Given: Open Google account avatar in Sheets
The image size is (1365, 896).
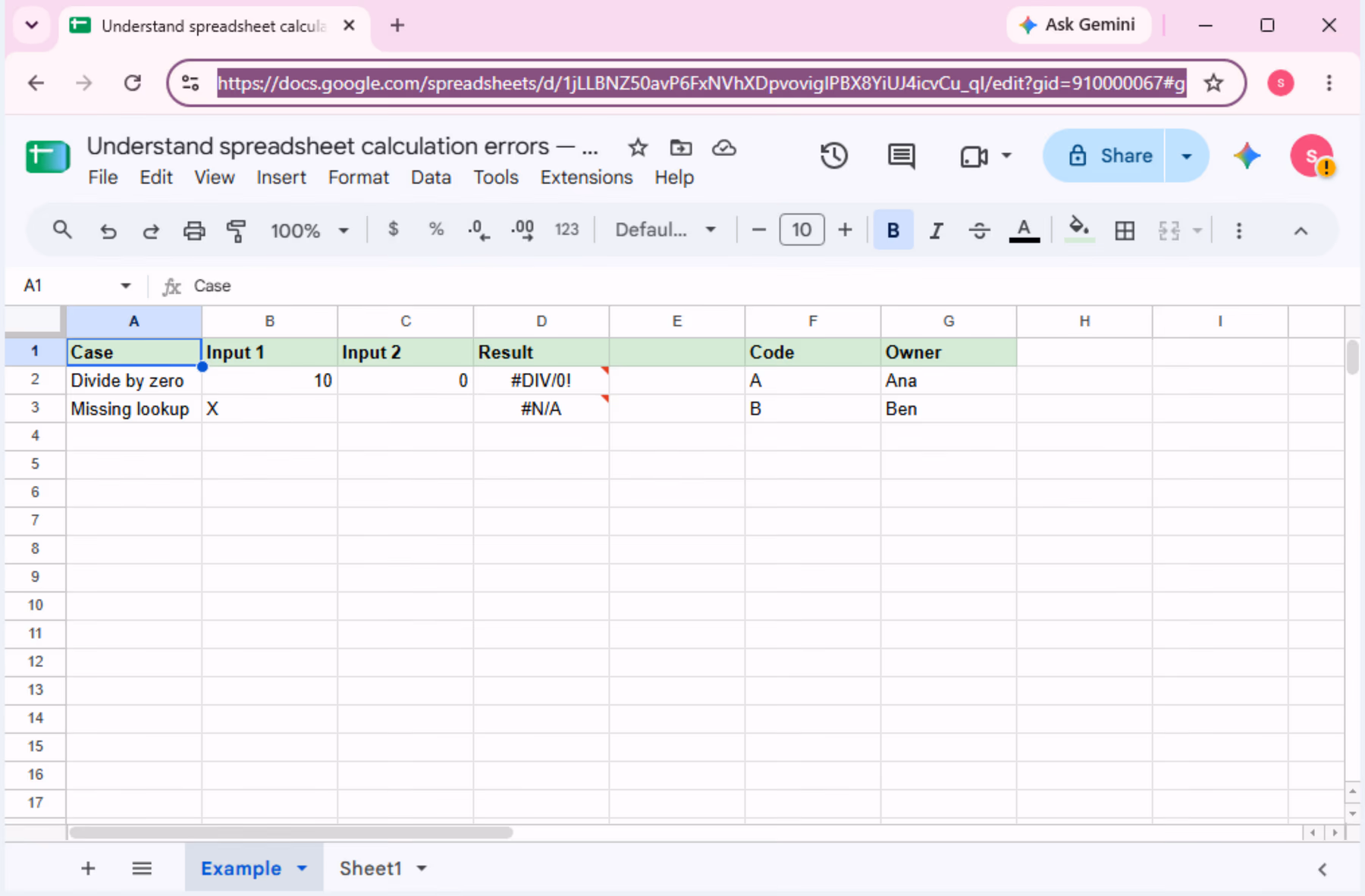Looking at the screenshot, I should [1312, 155].
